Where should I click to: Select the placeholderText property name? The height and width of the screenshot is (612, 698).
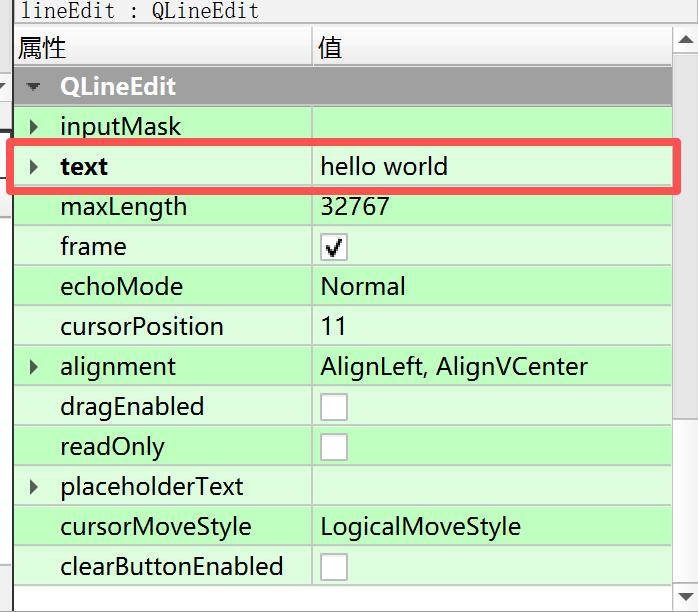151,487
